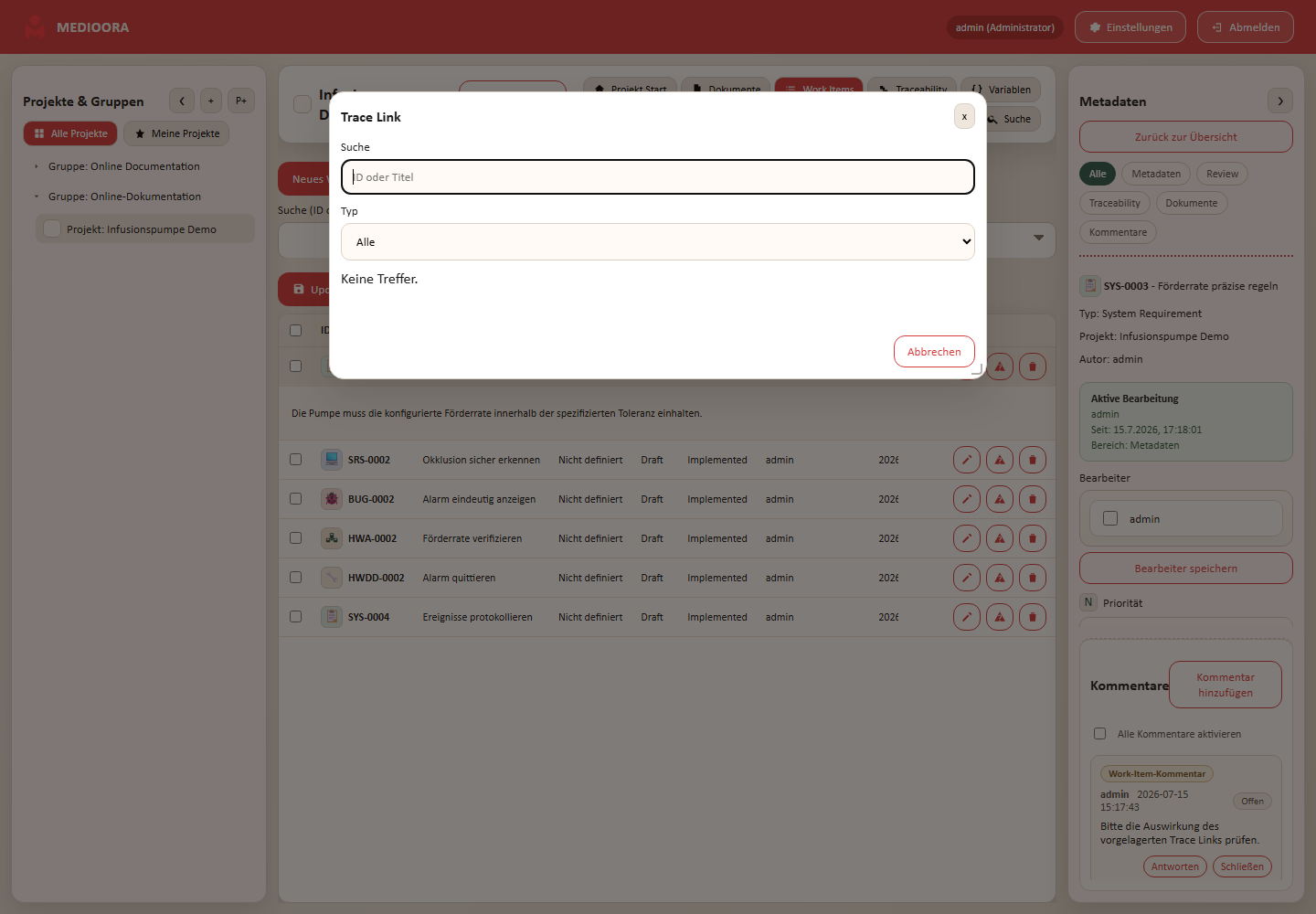The image size is (1316, 914).
Task: Click Bearbeiter speichern button
Action: pos(1186,569)
